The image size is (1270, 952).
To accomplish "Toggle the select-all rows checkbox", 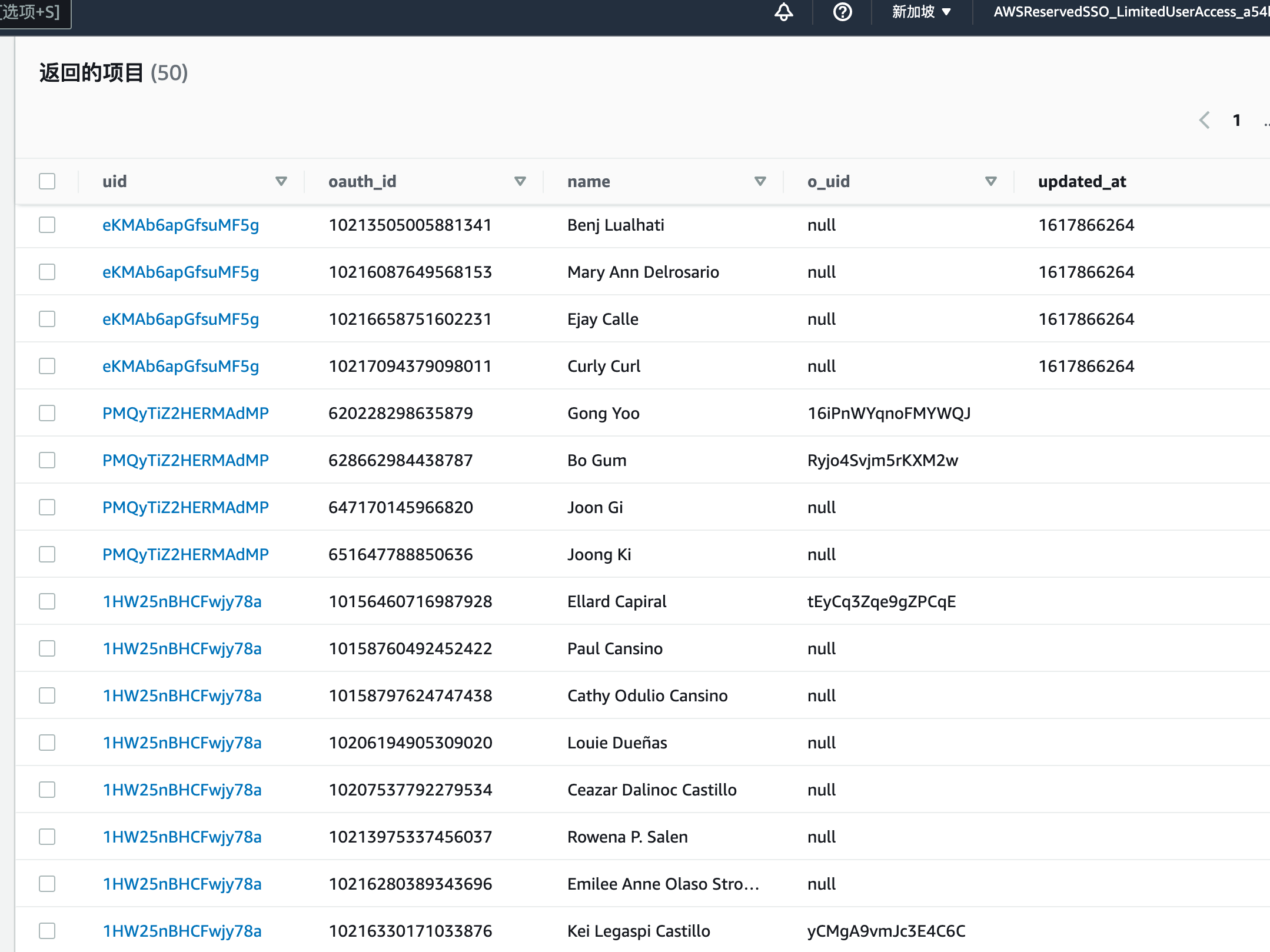I will pos(47,181).
